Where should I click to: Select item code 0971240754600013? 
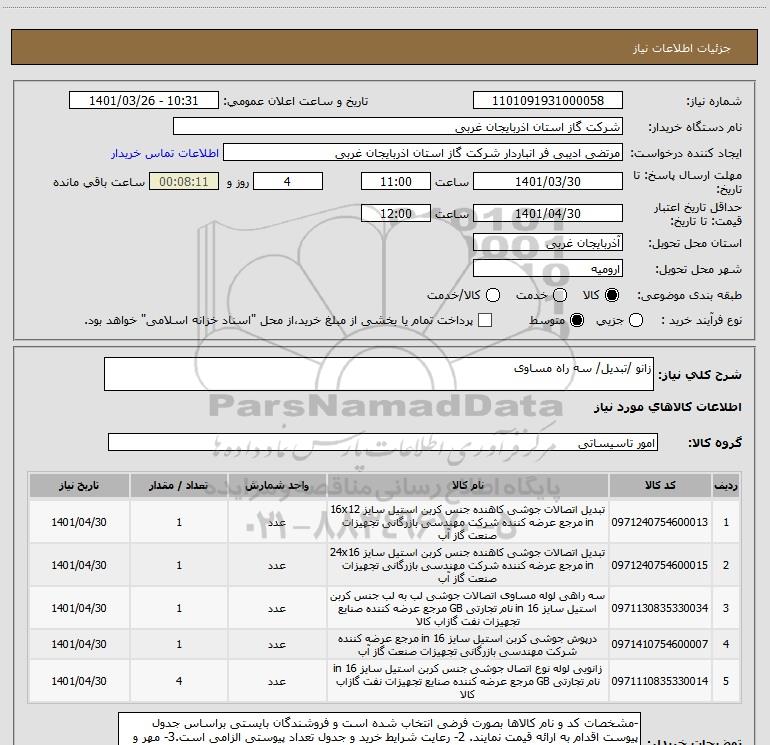click(x=660, y=522)
